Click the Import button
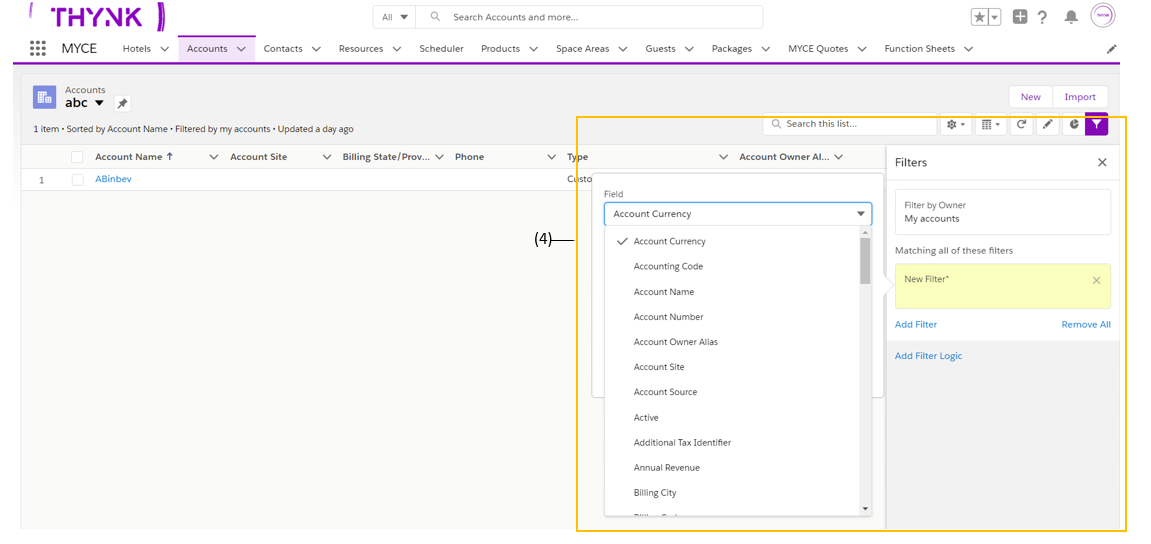 (x=1080, y=97)
